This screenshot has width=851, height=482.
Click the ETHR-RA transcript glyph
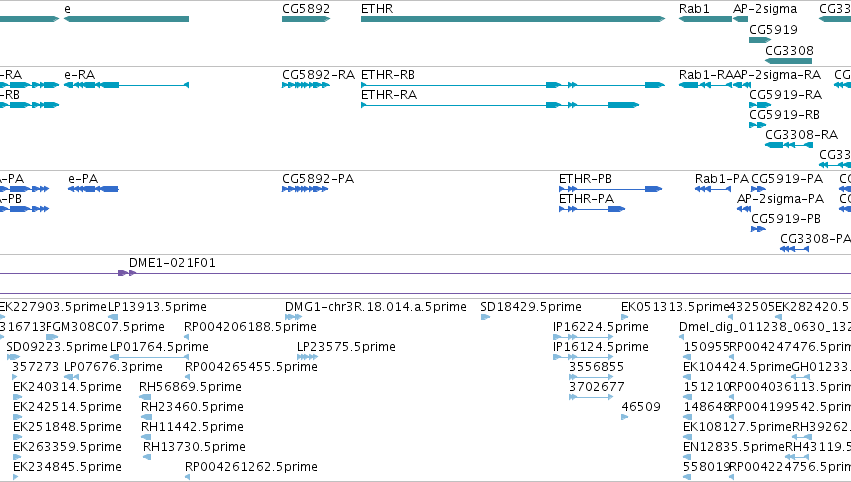coord(500,105)
